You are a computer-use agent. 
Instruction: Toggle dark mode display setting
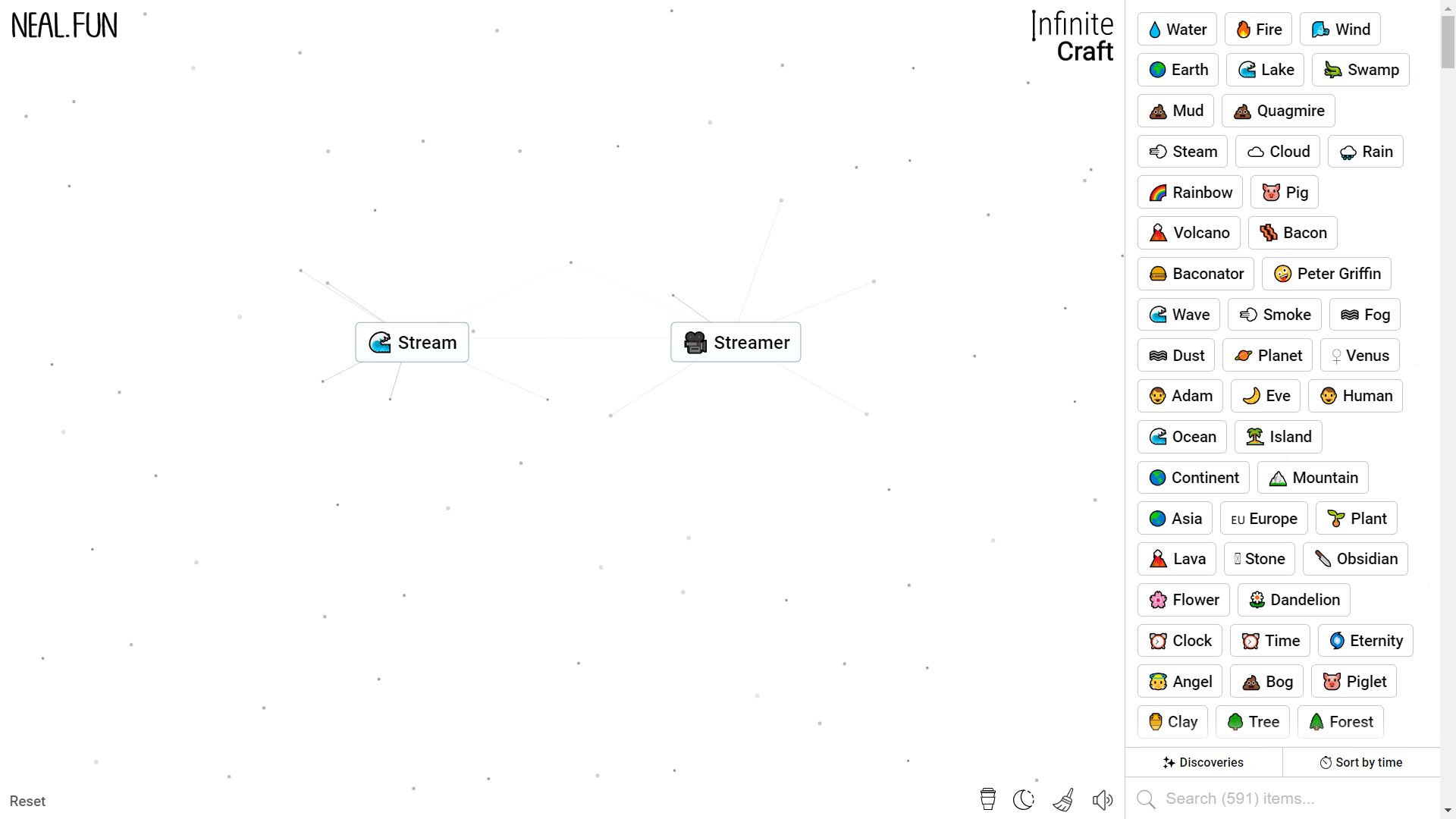coord(1024,800)
